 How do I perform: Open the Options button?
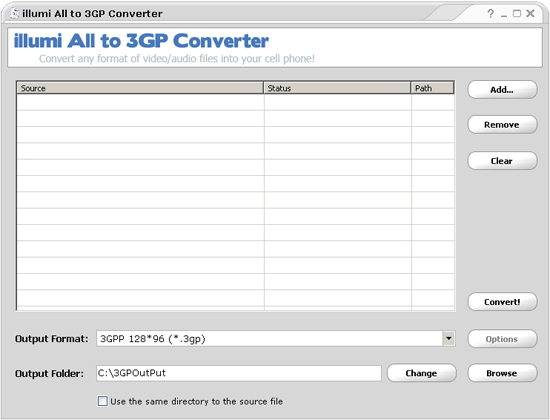tap(502, 339)
